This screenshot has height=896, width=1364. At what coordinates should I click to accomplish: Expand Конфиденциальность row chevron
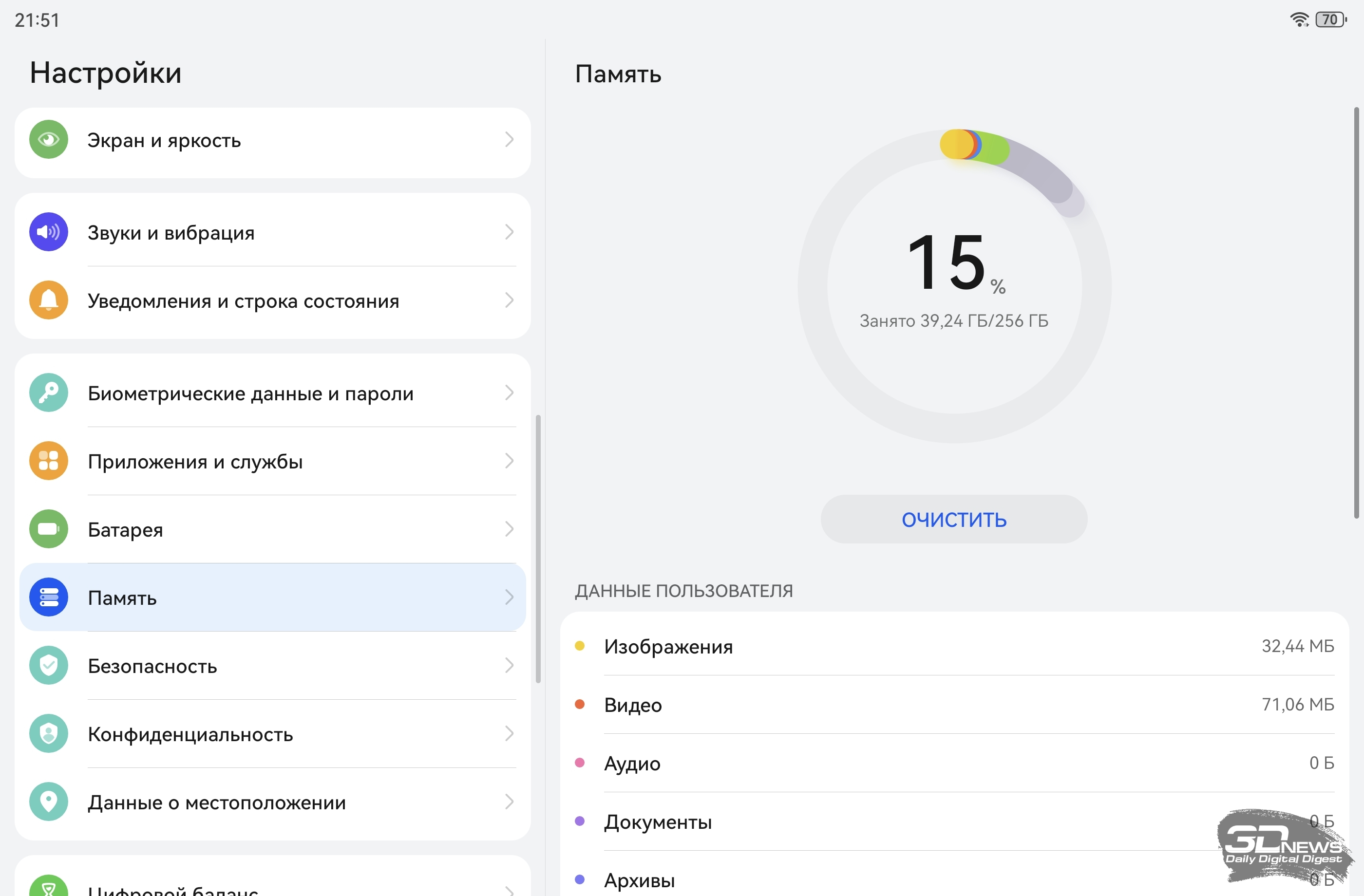point(509,733)
